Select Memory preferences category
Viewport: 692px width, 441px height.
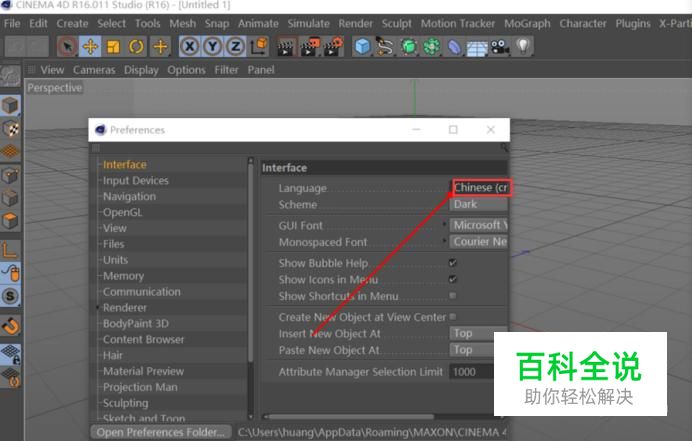pyautogui.click(x=123, y=276)
